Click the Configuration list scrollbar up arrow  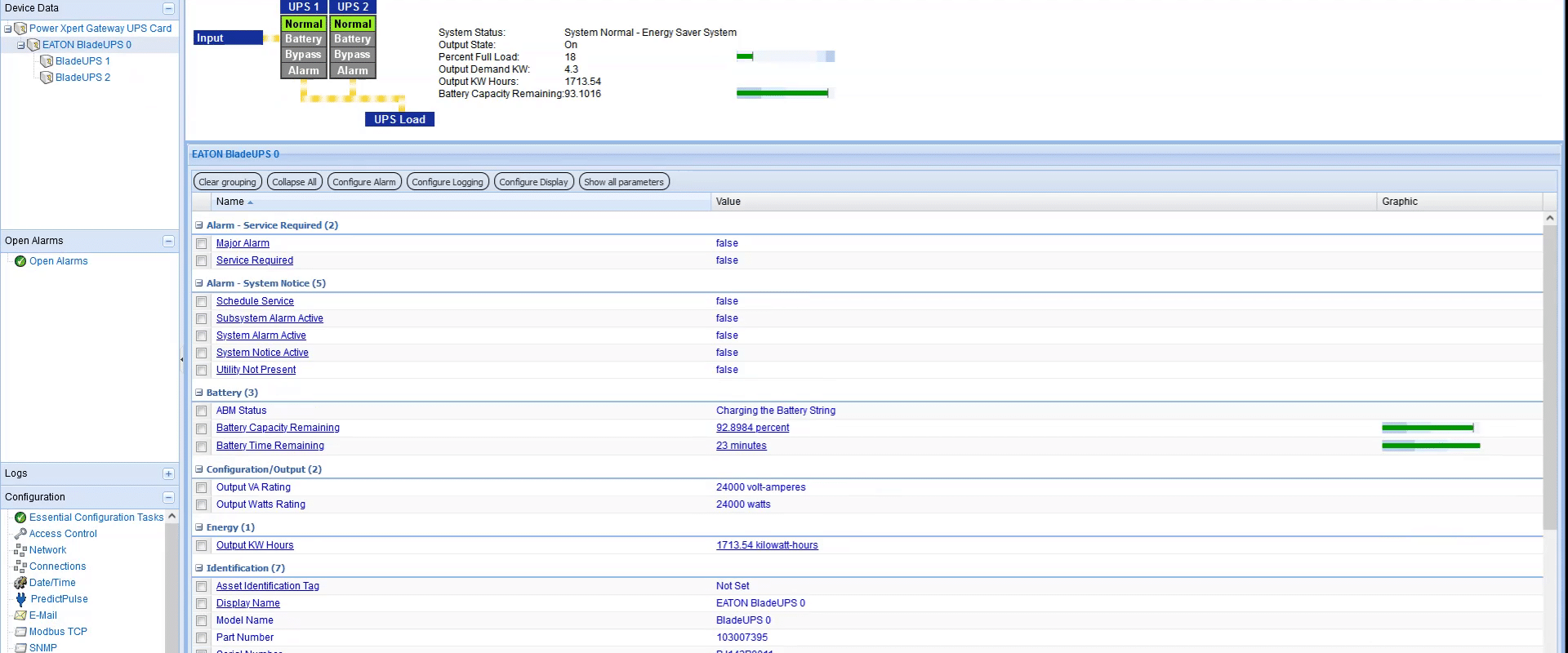171,517
